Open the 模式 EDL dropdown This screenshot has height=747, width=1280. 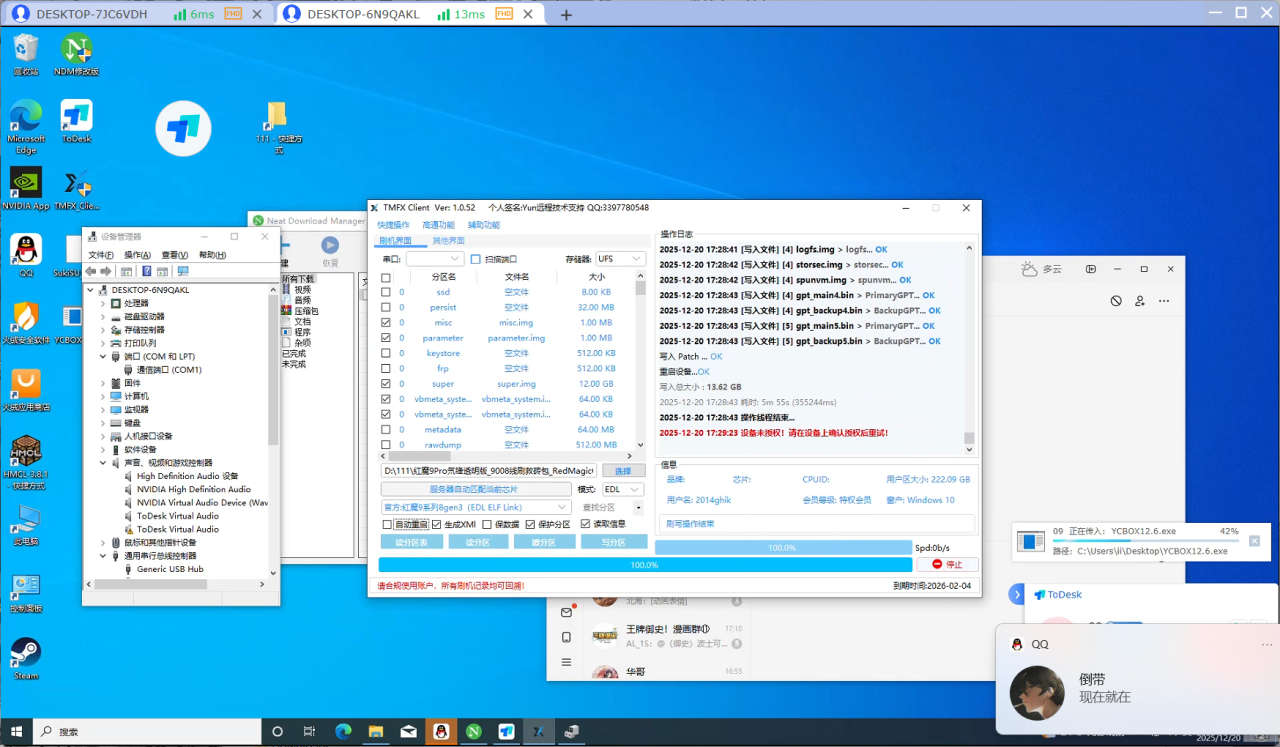point(623,490)
